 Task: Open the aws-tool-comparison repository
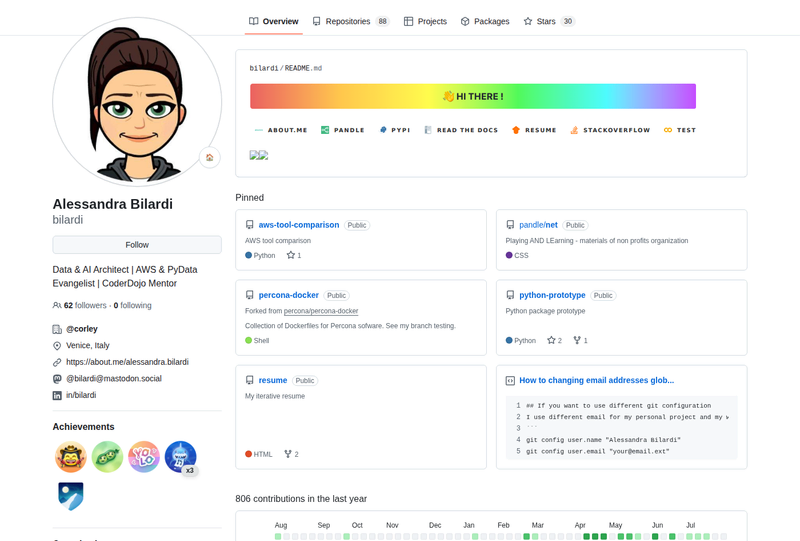point(298,225)
